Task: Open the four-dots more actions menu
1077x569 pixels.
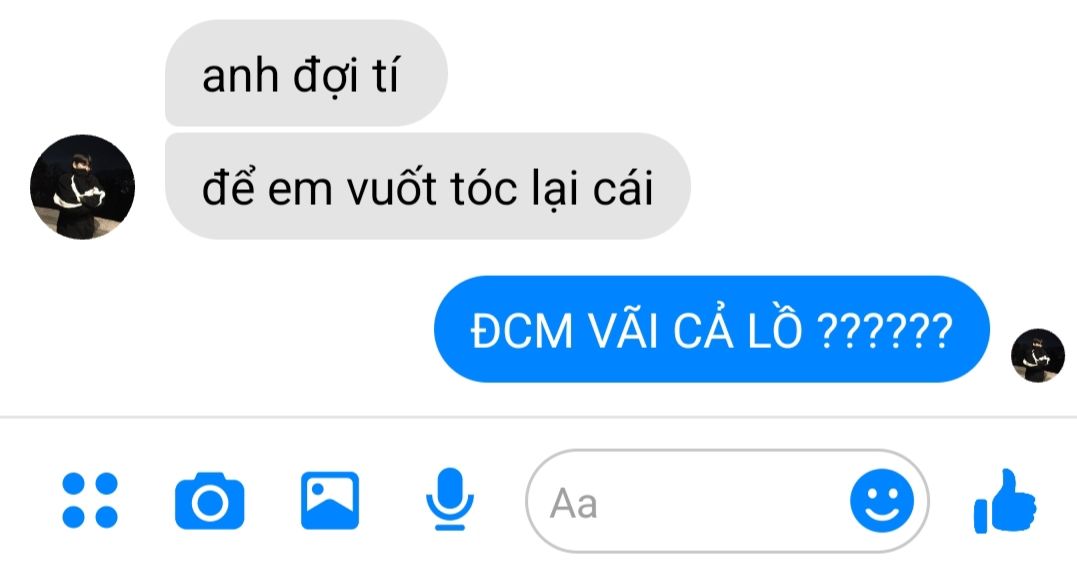Action: click(x=90, y=500)
